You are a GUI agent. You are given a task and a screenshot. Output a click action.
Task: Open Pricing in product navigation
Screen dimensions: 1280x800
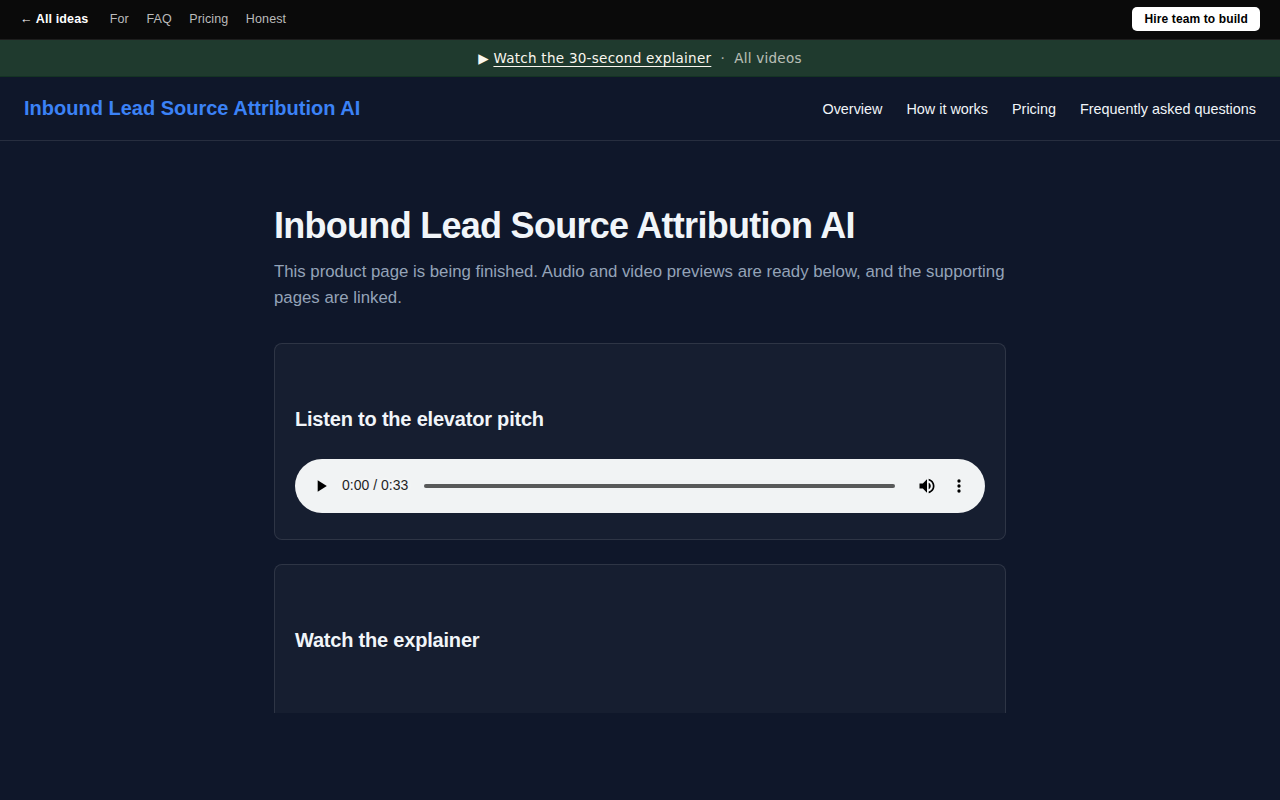(x=1034, y=109)
